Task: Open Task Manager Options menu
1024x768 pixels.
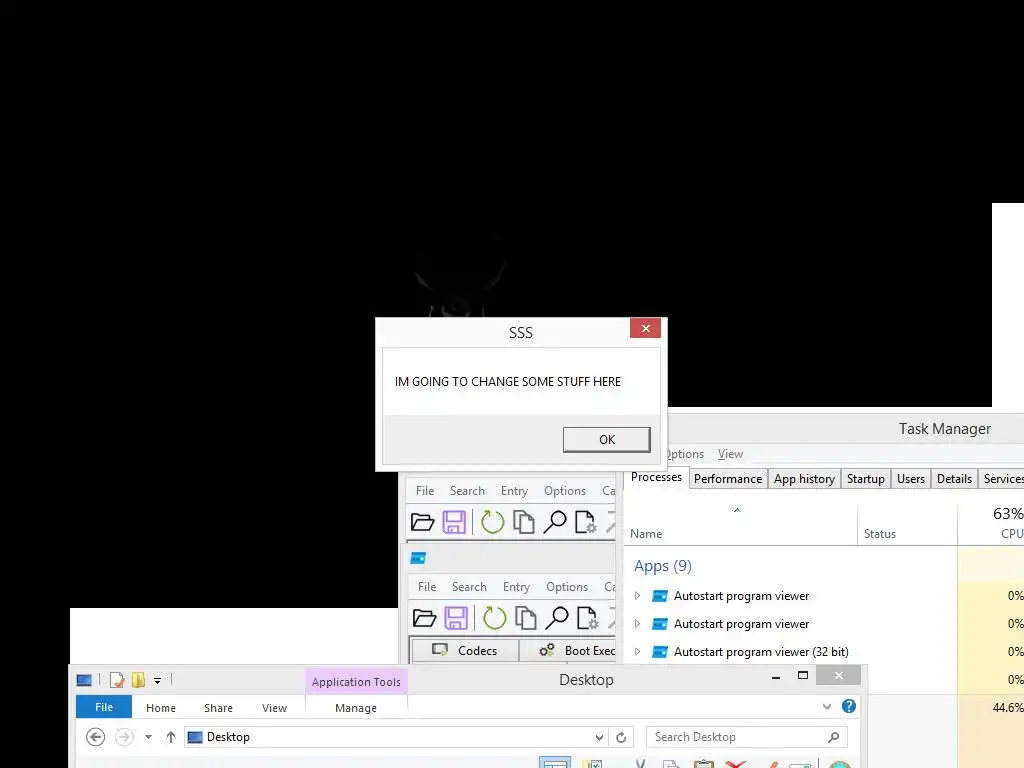Action: pyautogui.click(x=684, y=454)
